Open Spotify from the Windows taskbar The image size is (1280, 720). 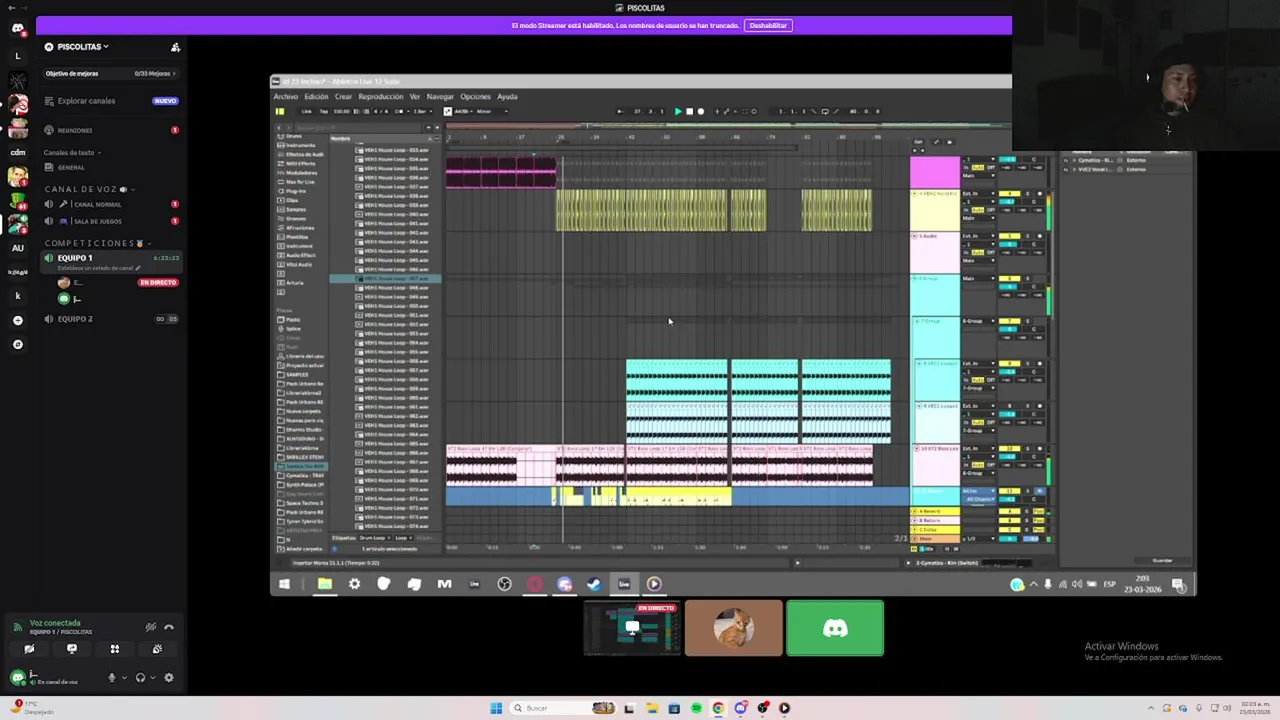(x=696, y=708)
